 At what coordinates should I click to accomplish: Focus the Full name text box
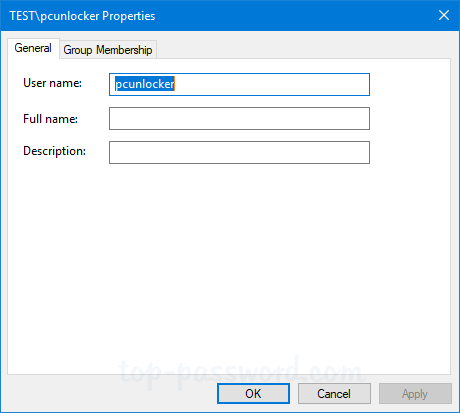(239, 118)
